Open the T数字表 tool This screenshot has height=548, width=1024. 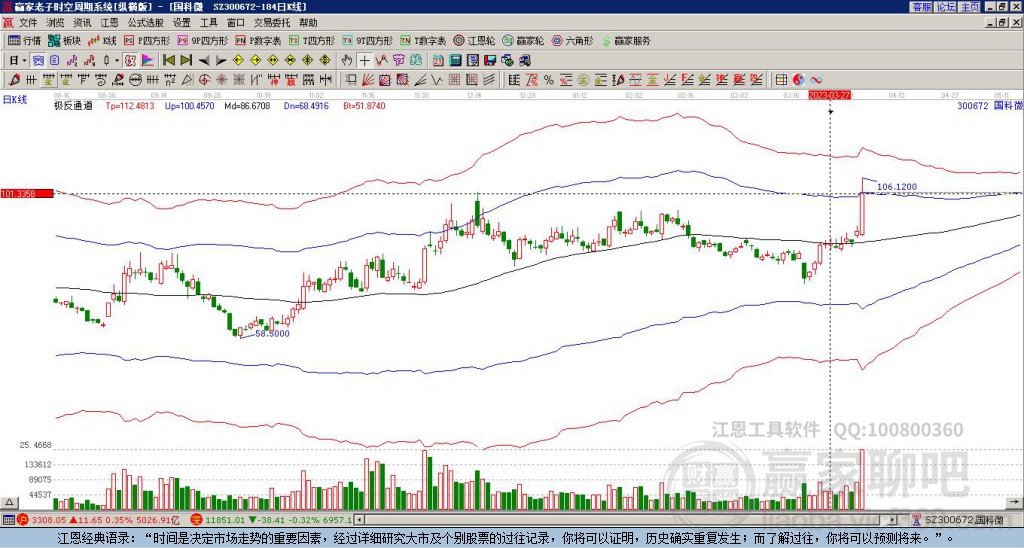pos(423,40)
